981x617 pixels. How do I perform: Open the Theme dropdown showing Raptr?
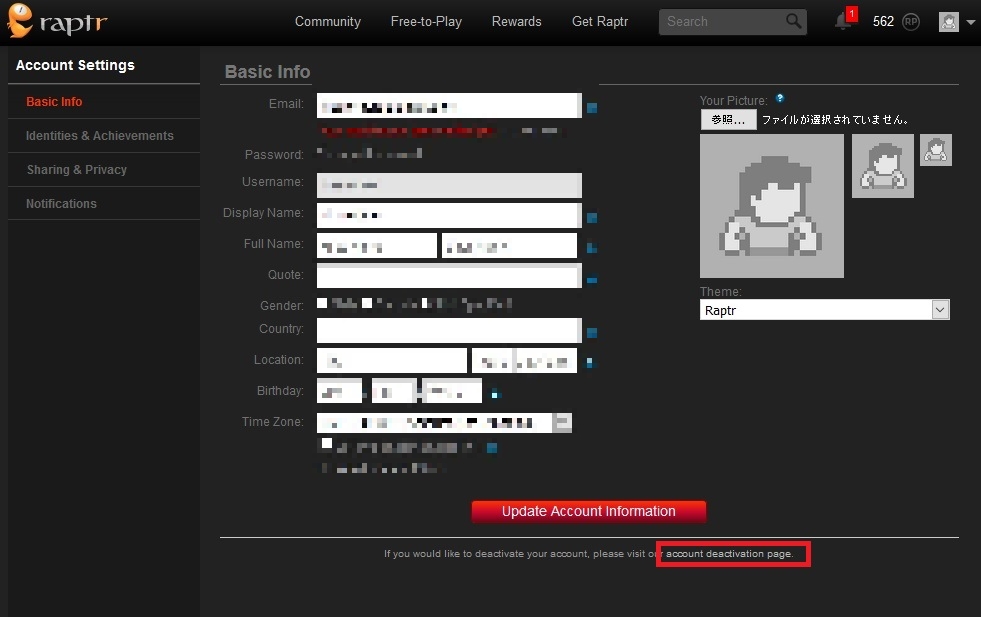pyautogui.click(x=825, y=310)
